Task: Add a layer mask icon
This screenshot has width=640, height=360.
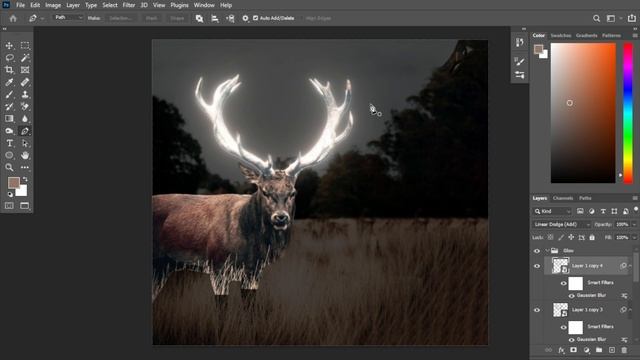Action: coord(573,350)
